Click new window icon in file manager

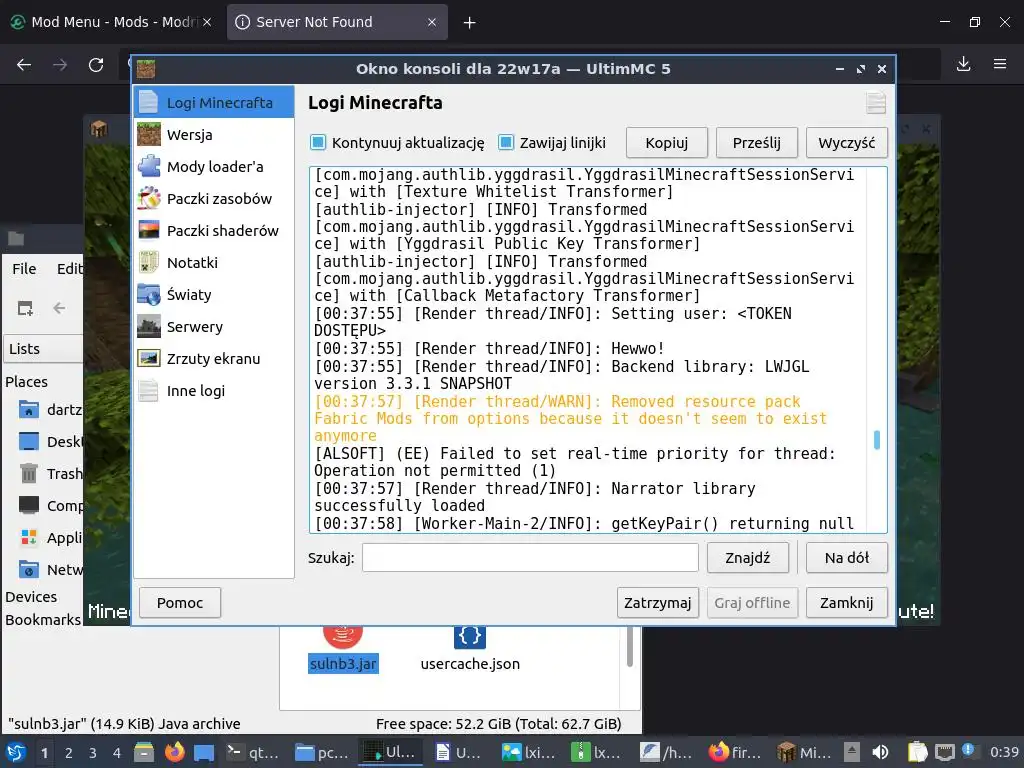pos(25,308)
